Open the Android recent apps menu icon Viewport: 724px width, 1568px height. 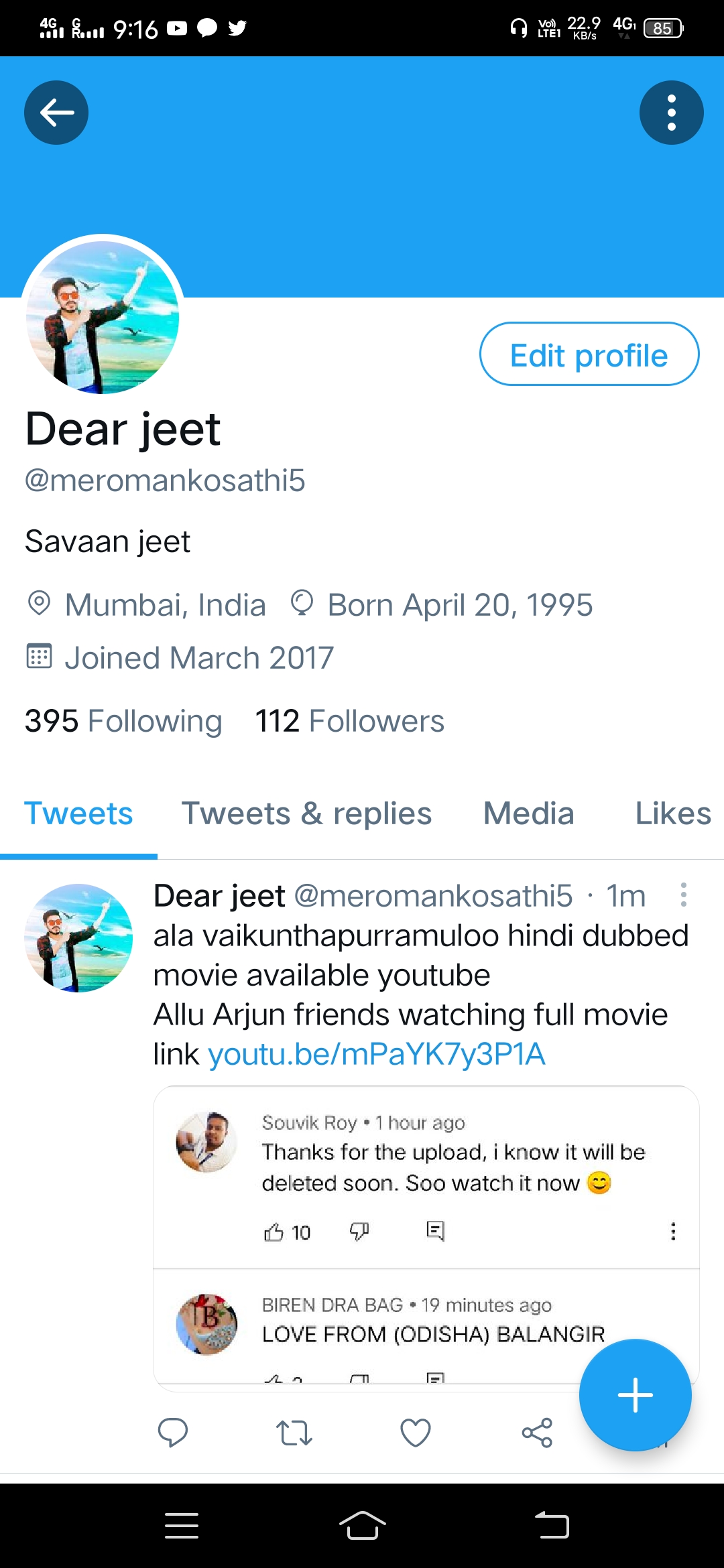[182, 1526]
